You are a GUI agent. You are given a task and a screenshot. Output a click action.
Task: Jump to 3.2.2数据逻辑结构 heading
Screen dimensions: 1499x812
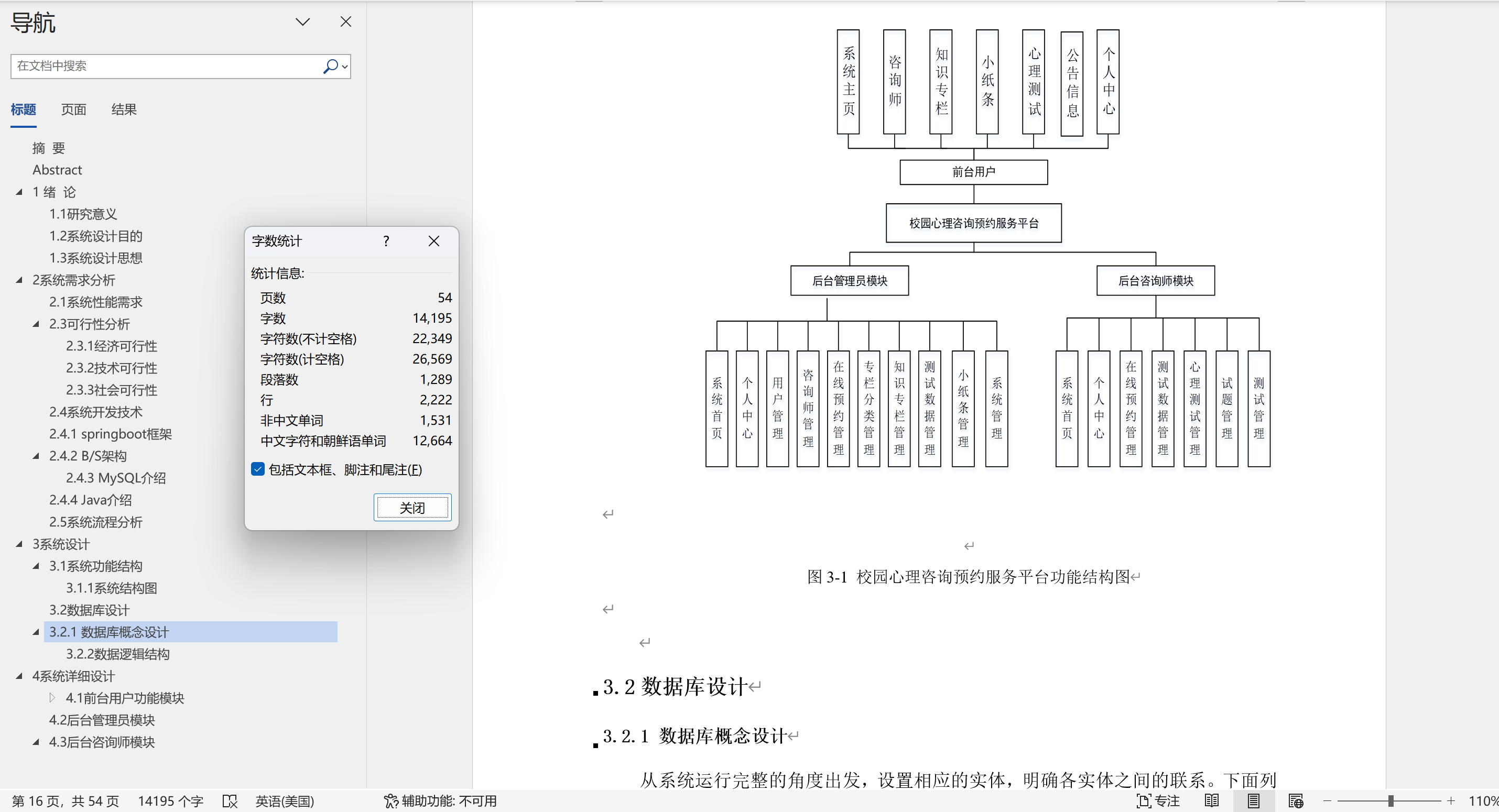click(118, 654)
